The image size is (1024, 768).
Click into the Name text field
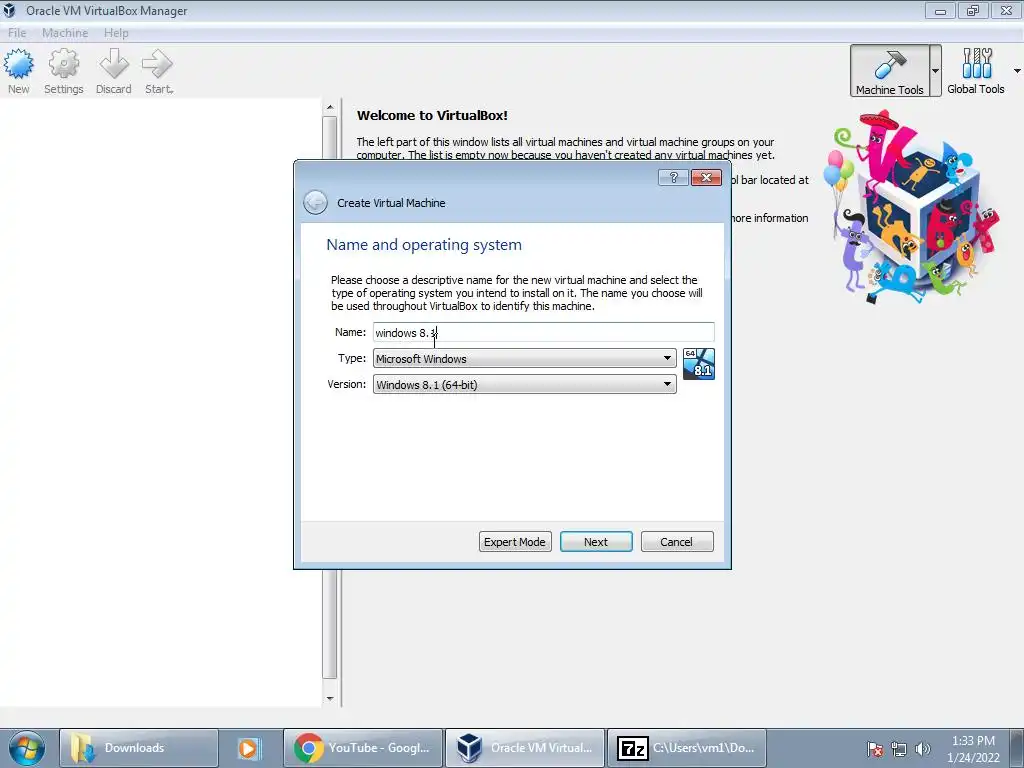click(x=543, y=332)
